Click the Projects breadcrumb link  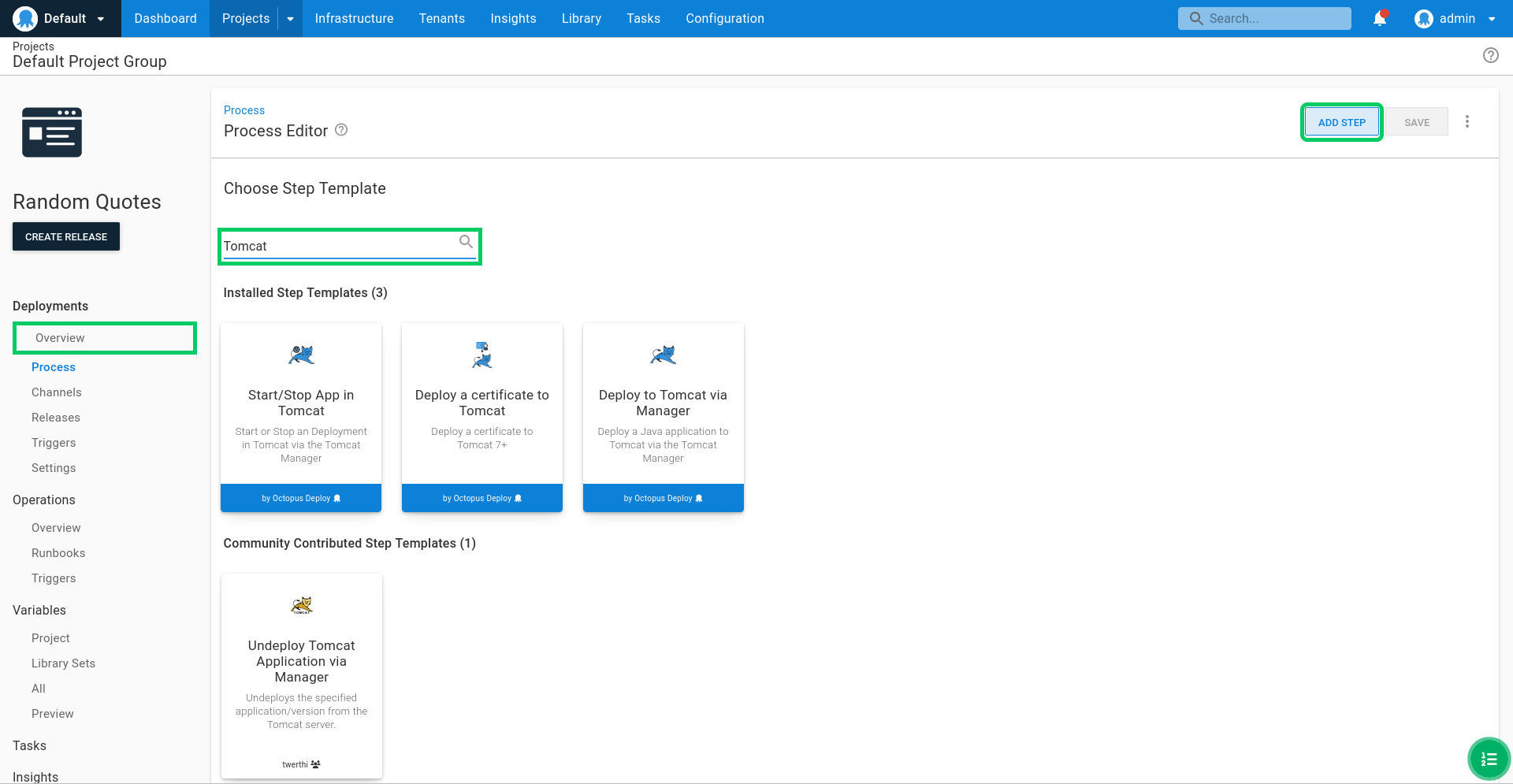pos(33,46)
